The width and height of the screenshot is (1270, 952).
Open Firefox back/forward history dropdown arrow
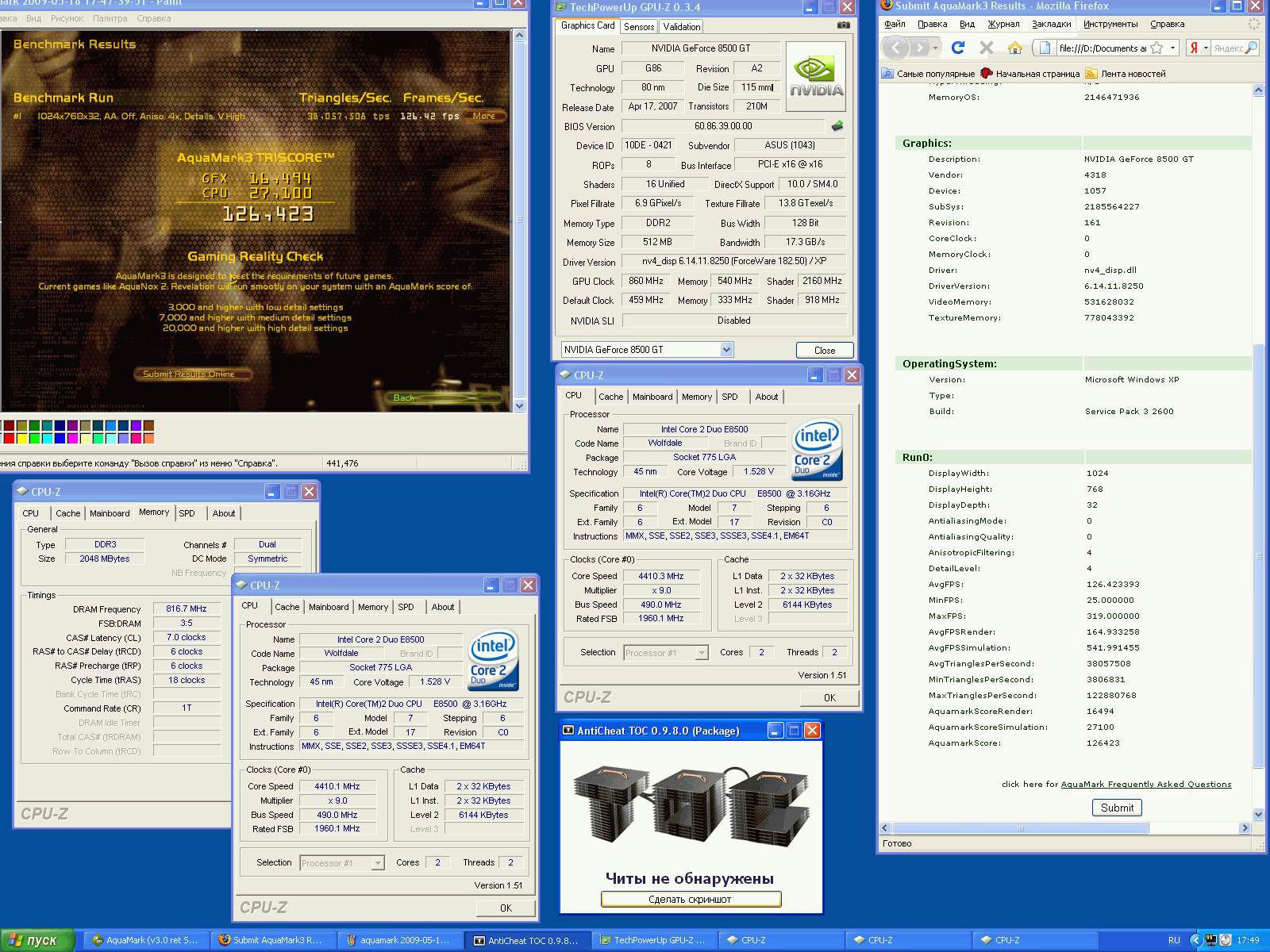[x=935, y=48]
